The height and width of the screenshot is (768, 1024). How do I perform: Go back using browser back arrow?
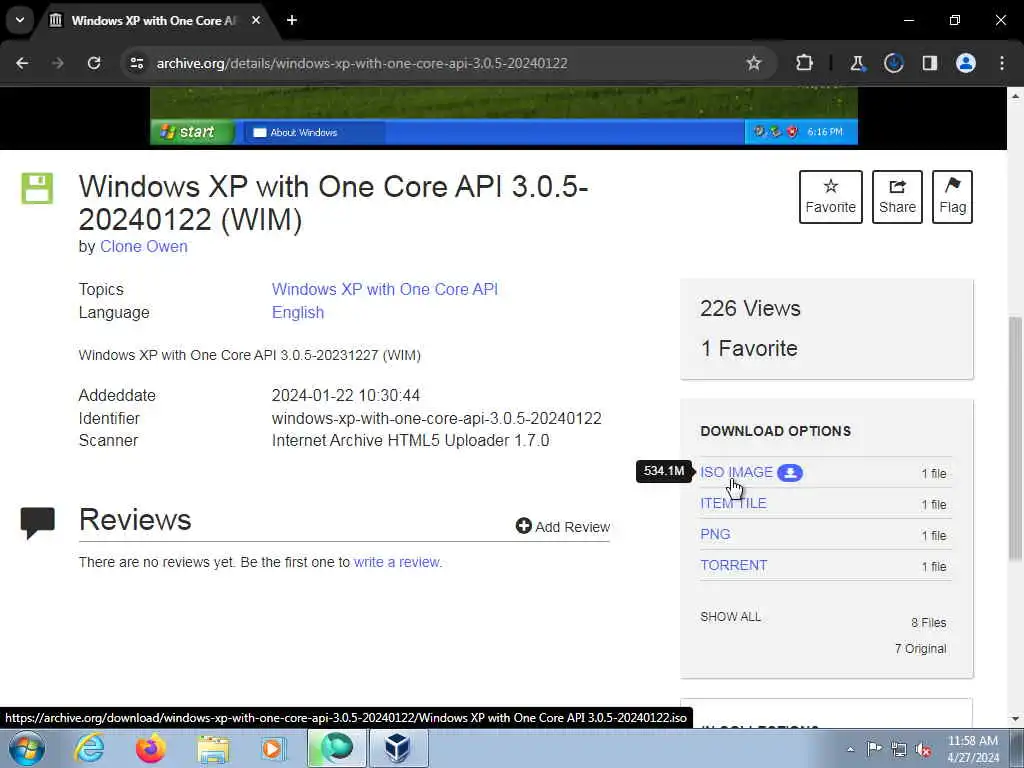tap(22, 63)
